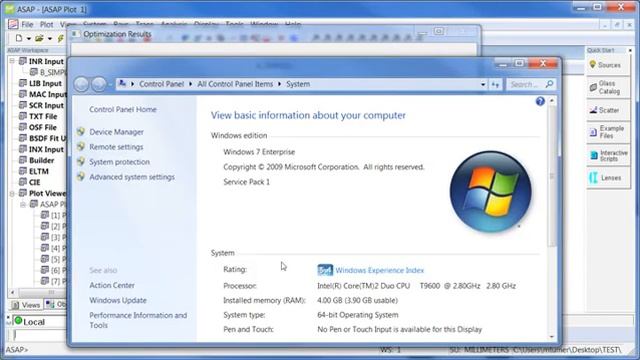This screenshot has width=640, height=360.
Task: Click the ASAP document icon beside File
Action: coord(13,24)
